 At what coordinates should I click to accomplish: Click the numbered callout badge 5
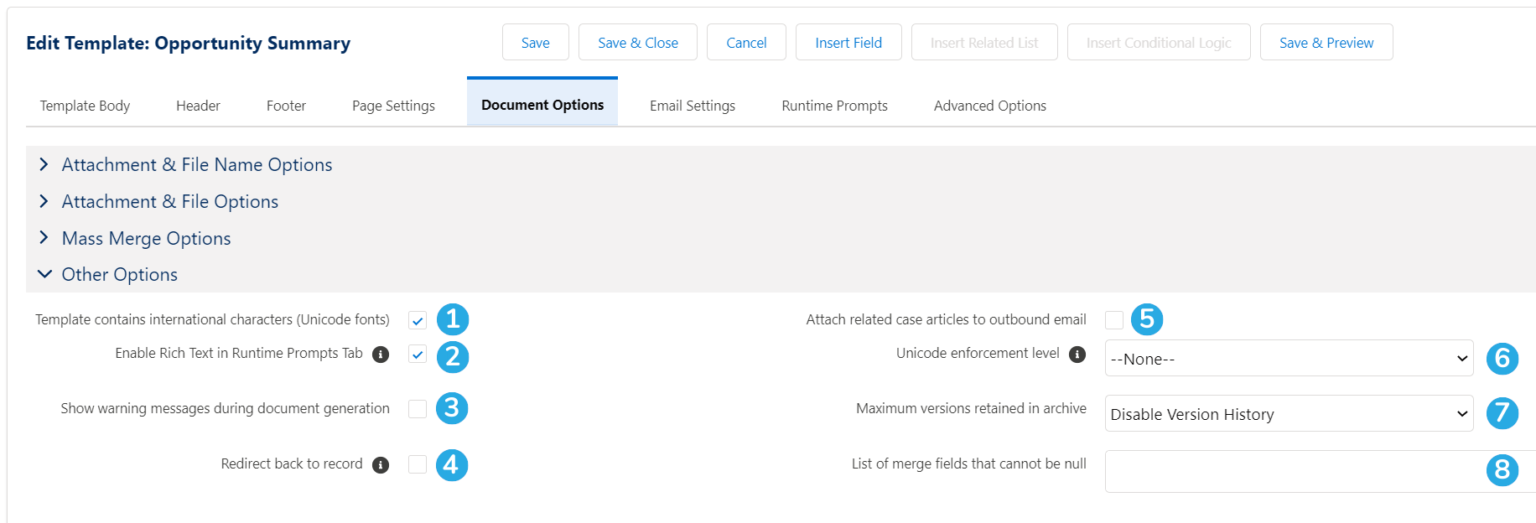[1148, 320]
